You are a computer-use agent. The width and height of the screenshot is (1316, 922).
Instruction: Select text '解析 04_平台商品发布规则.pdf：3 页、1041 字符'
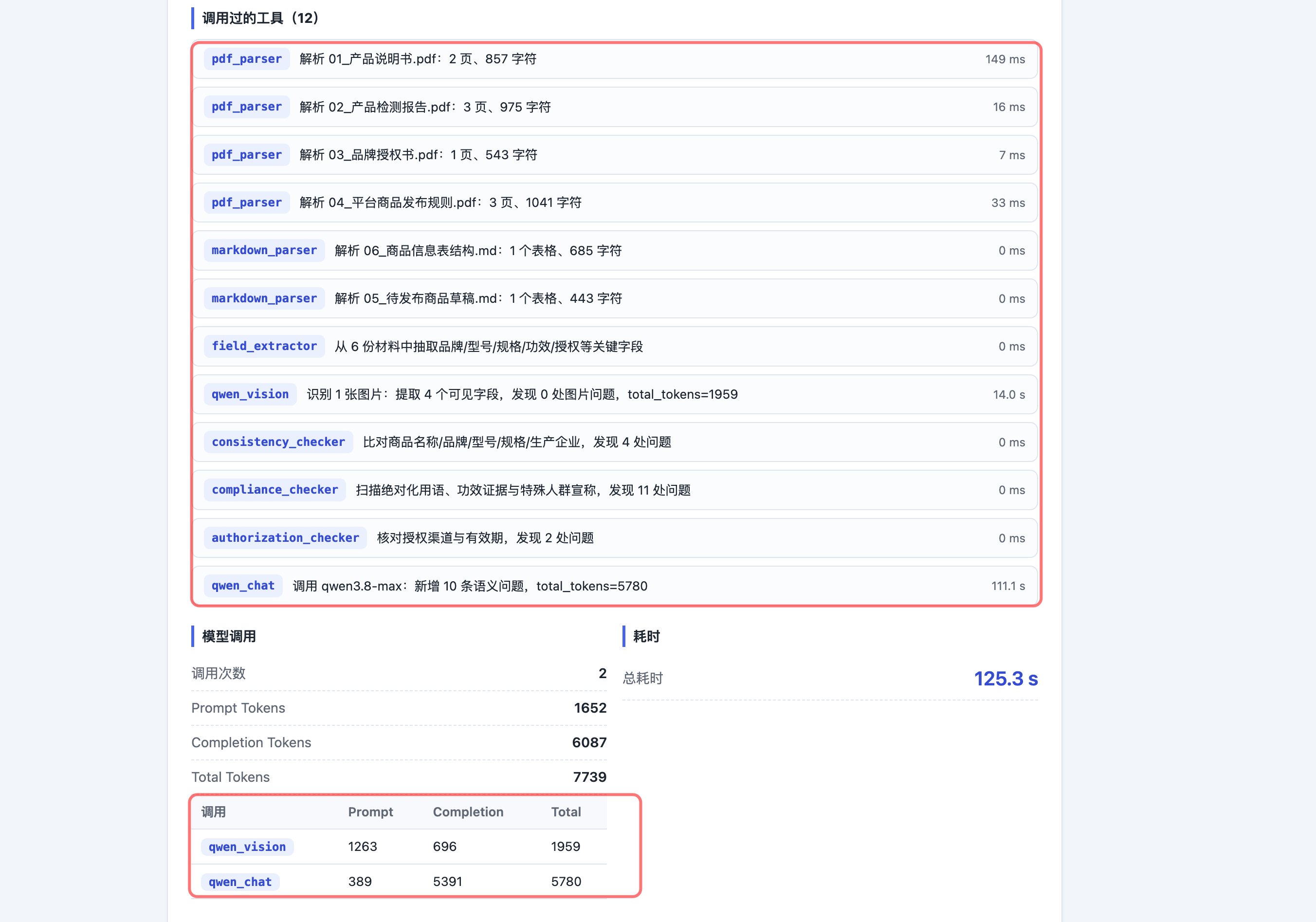pyautogui.click(x=440, y=203)
